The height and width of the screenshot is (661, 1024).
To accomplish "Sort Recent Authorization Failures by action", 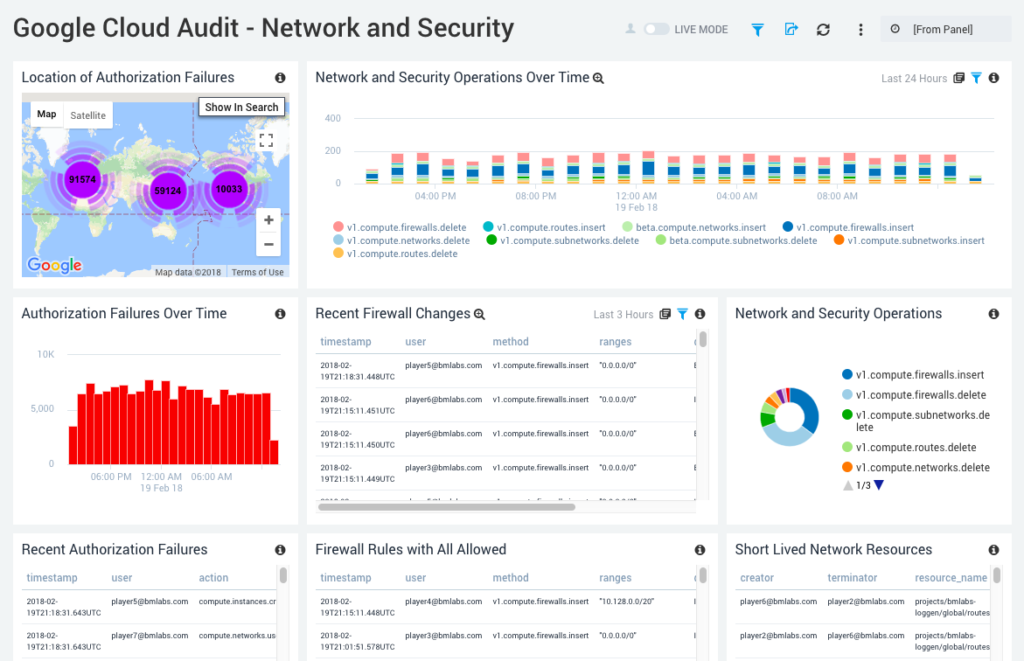I will coord(214,578).
